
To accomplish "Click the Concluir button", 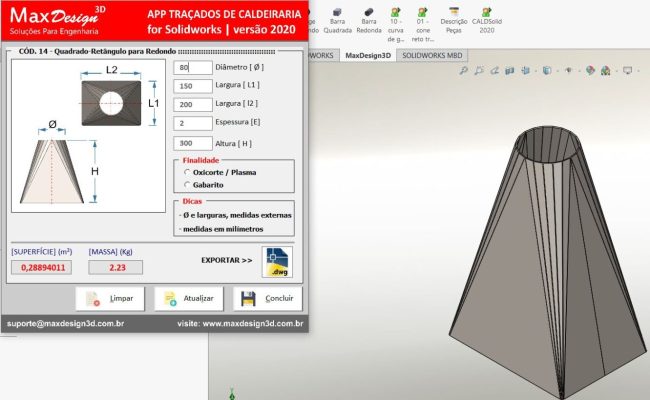I will tap(267, 299).
